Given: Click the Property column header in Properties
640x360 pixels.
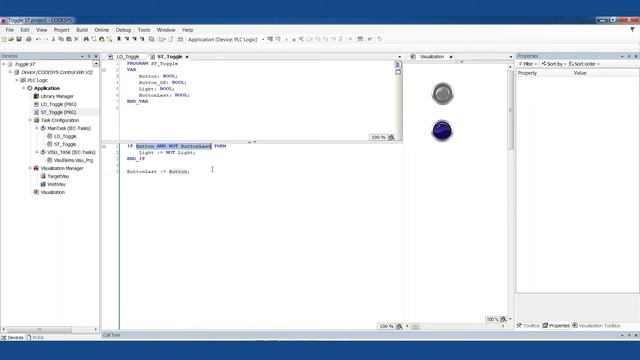Looking at the screenshot, I should pyautogui.click(x=527, y=73).
